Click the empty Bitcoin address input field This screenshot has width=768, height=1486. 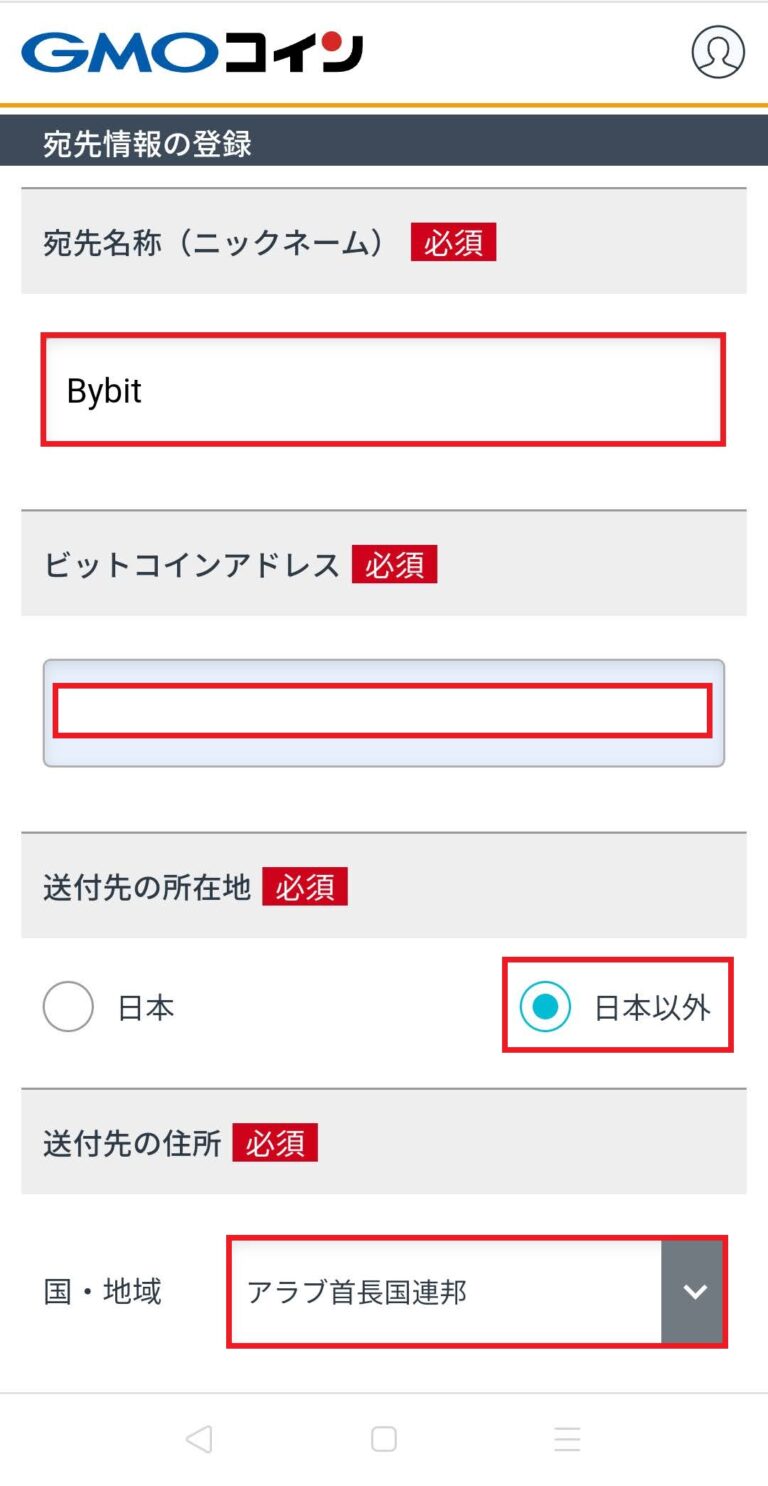pos(383,711)
